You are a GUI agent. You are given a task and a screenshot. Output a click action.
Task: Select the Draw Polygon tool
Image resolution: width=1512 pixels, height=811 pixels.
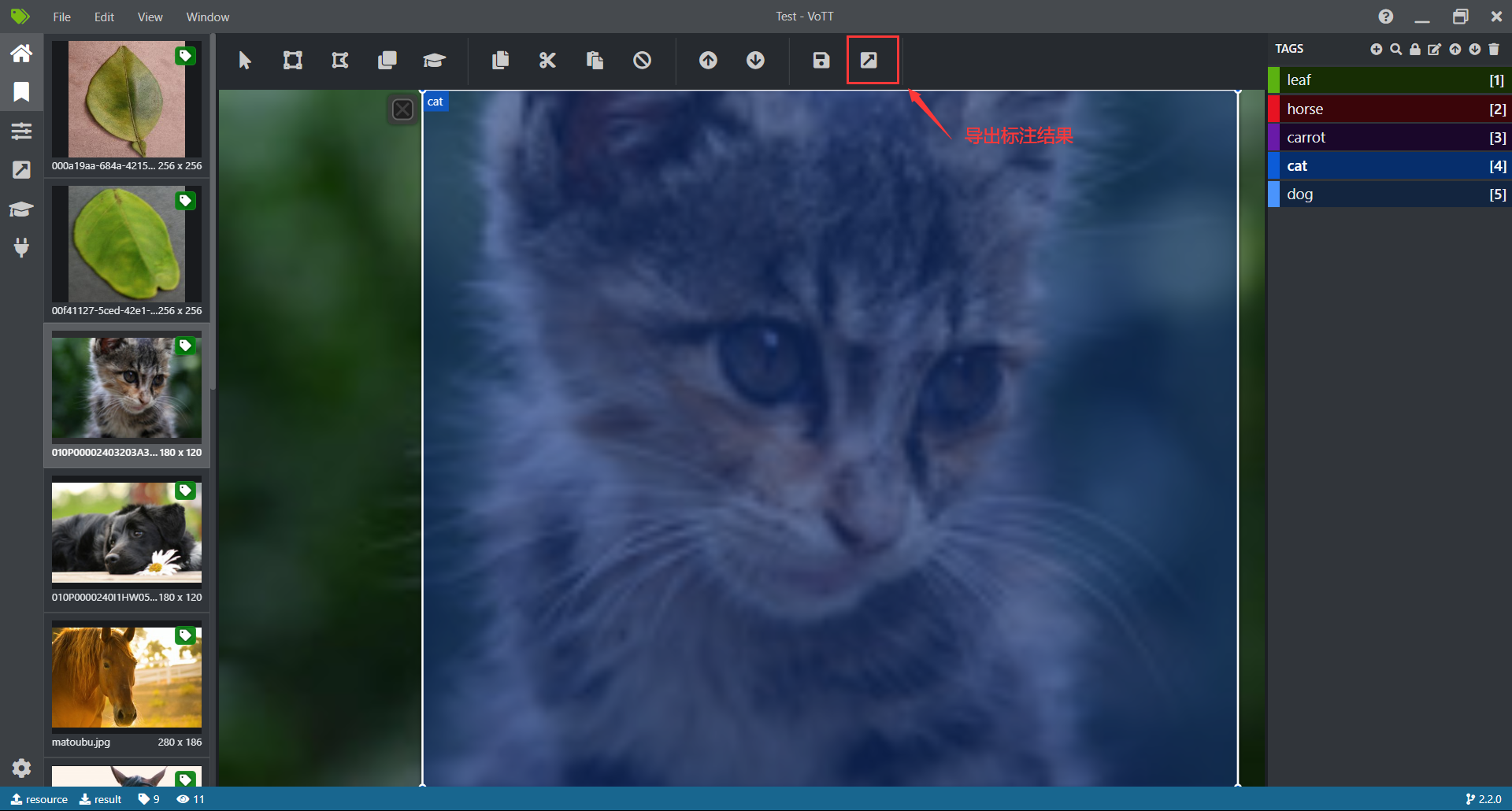point(339,60)
